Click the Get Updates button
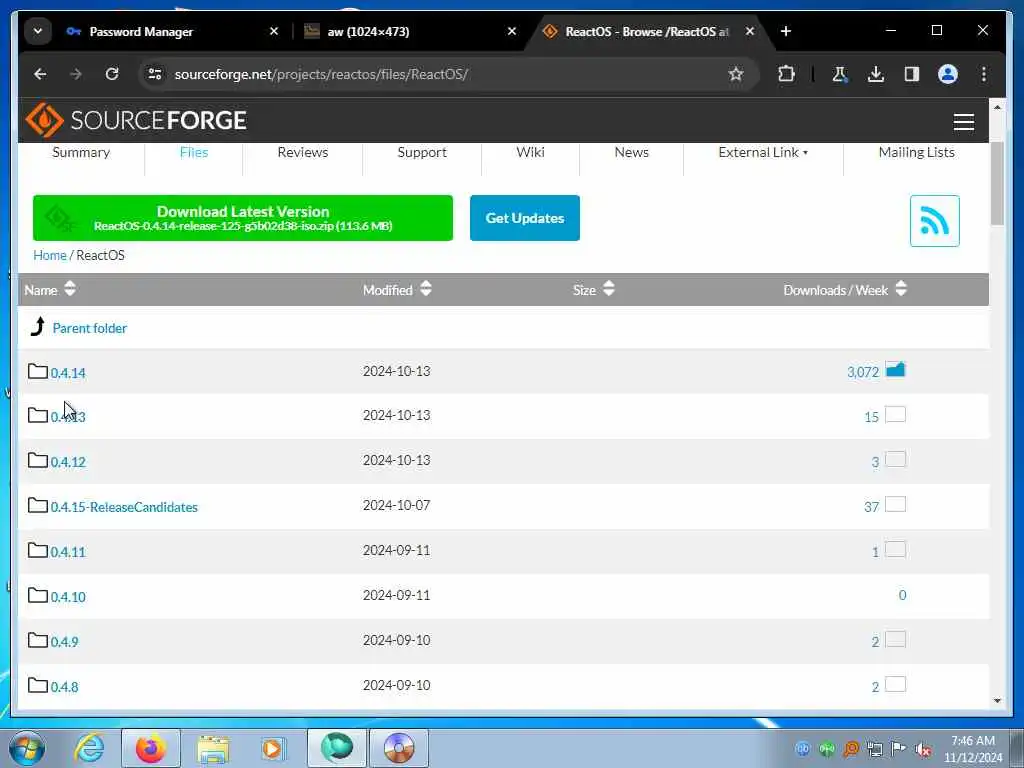Screen dimensions: 1024x768 (x=524, y=218)
